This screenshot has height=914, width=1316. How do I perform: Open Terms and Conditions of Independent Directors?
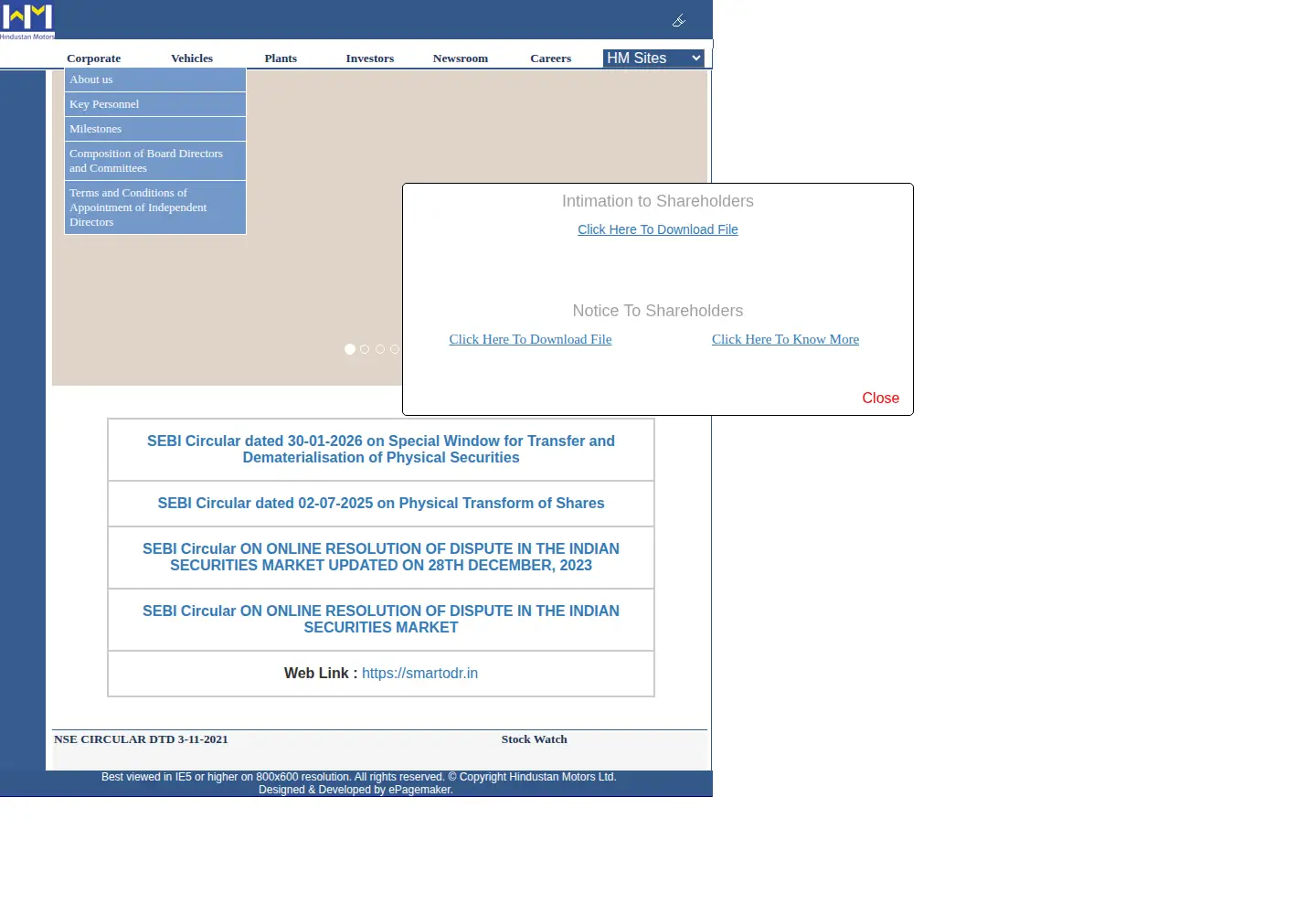click(x=155, y=207)
